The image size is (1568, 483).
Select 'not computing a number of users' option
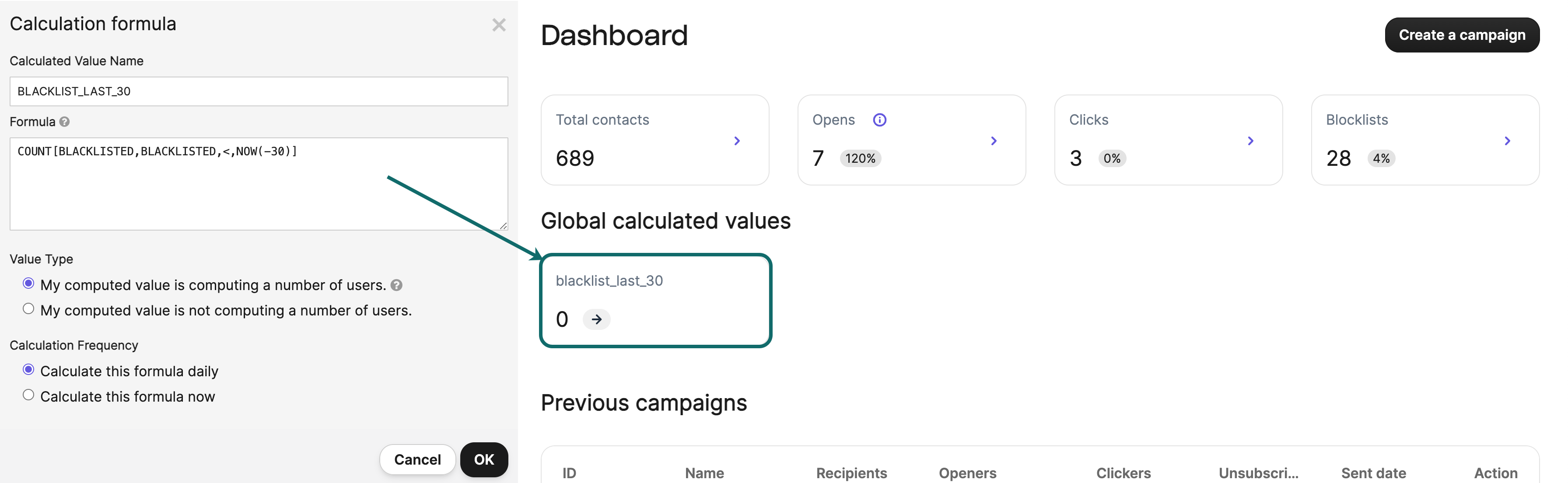28,309
